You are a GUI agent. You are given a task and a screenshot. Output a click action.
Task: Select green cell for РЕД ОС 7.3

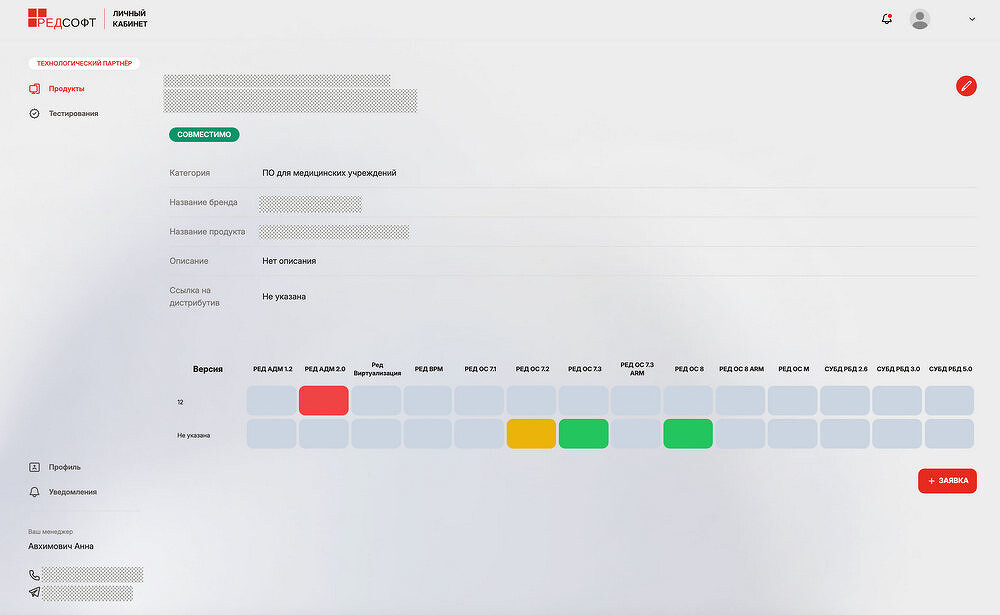583,434
